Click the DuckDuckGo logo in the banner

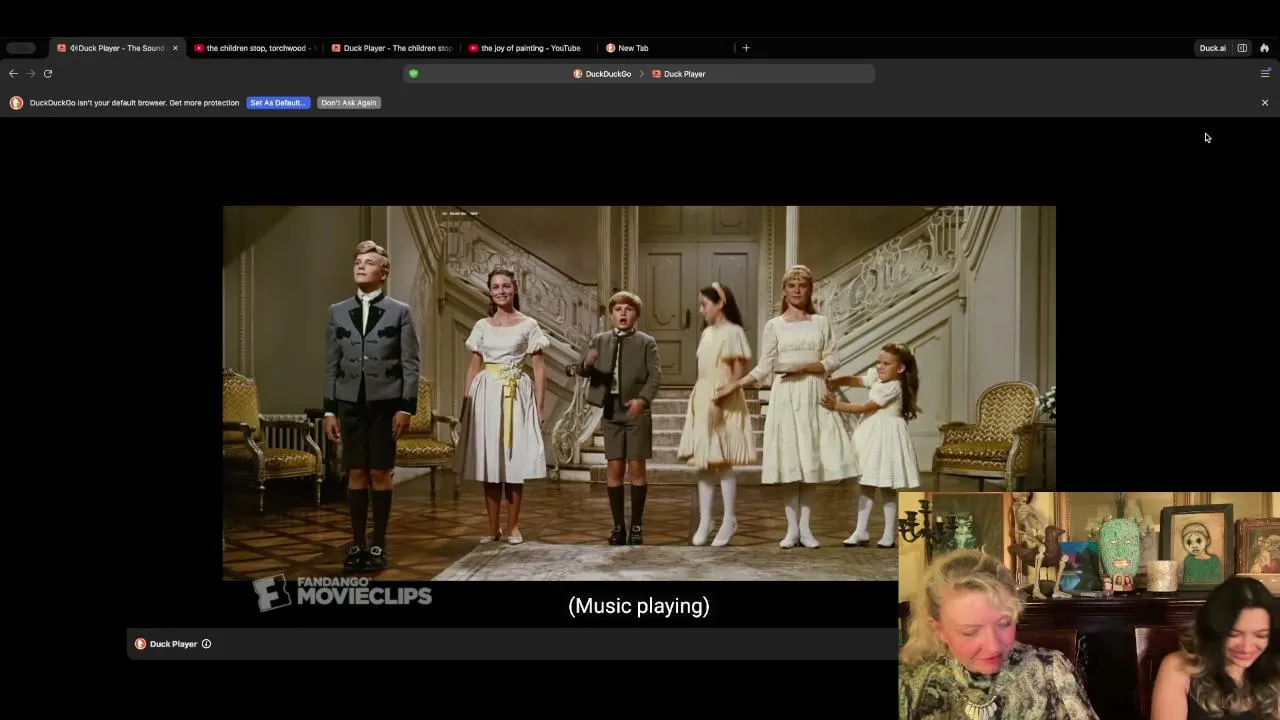click(x=16, y=102)
